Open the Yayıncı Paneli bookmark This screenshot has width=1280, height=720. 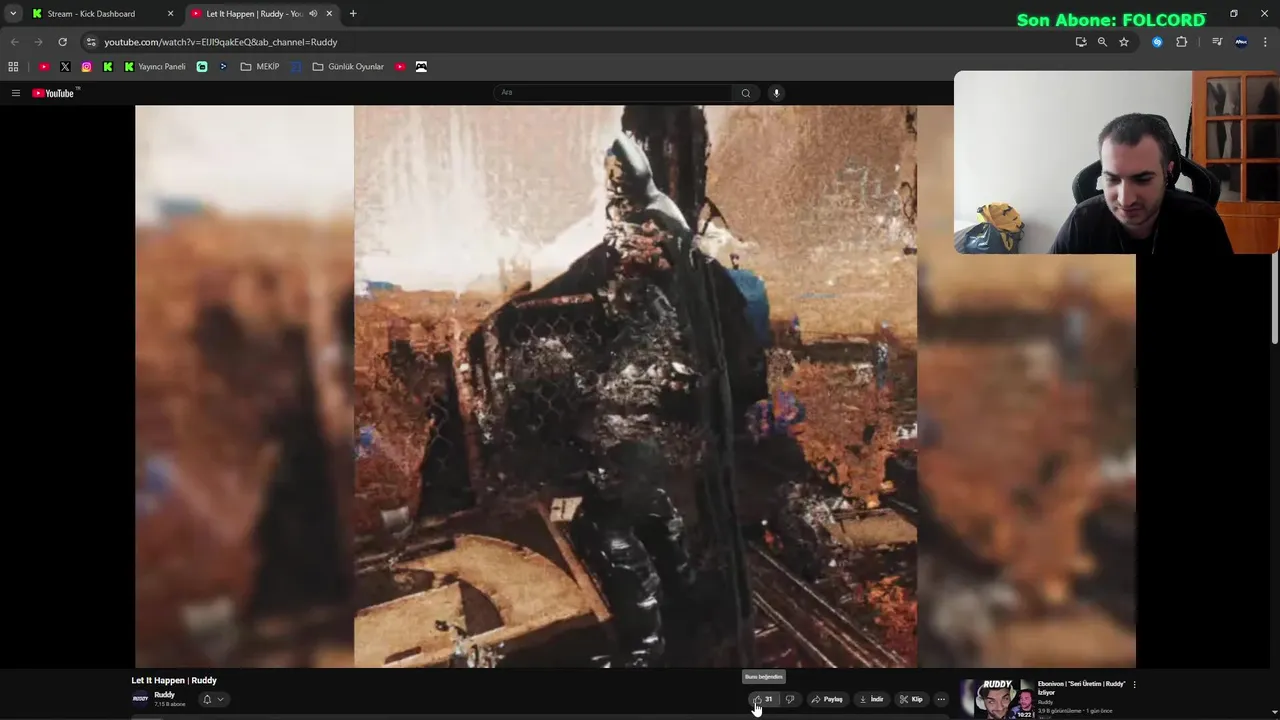tap(155, 67)
